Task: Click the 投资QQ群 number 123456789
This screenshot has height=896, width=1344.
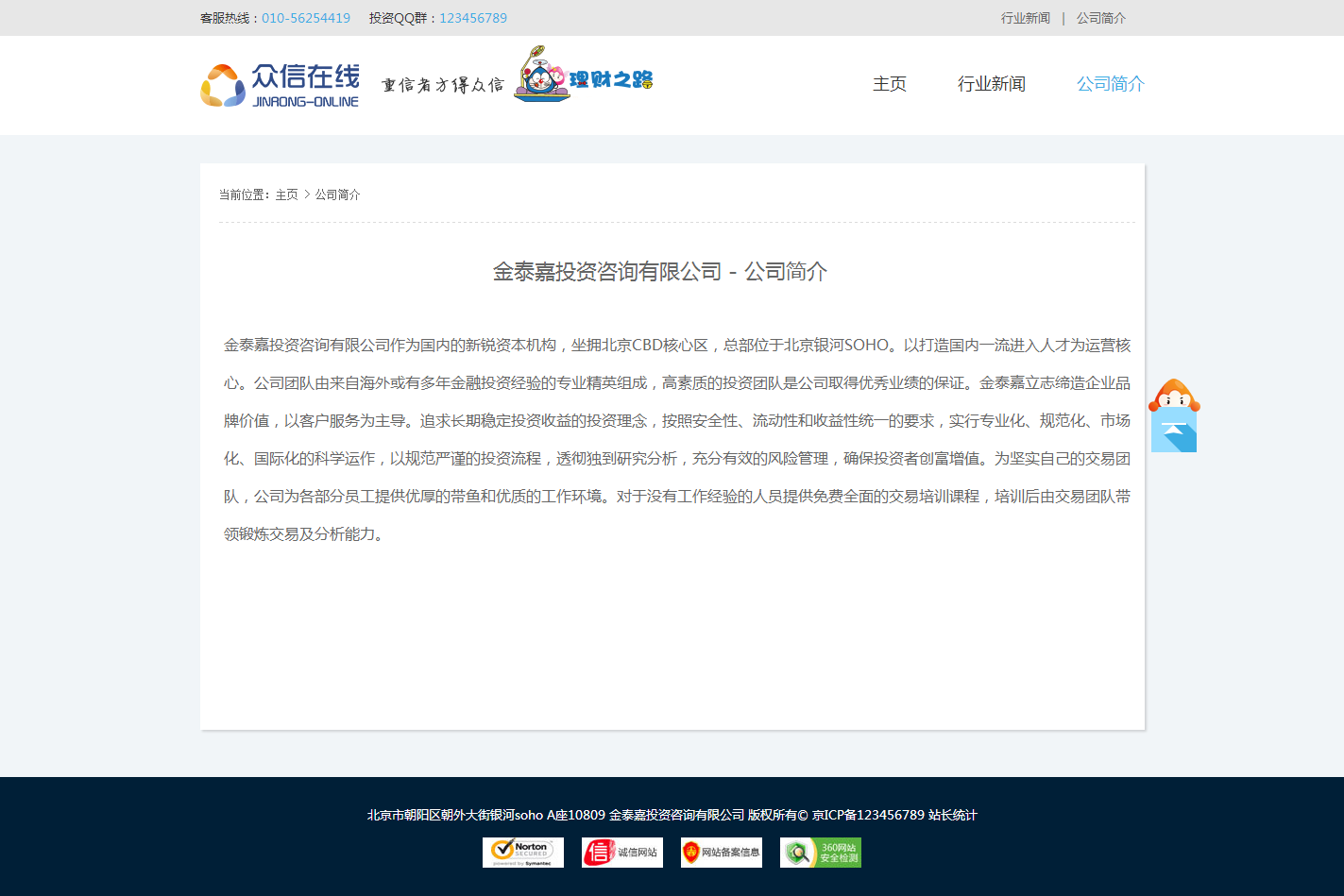Action: point(473,18)
